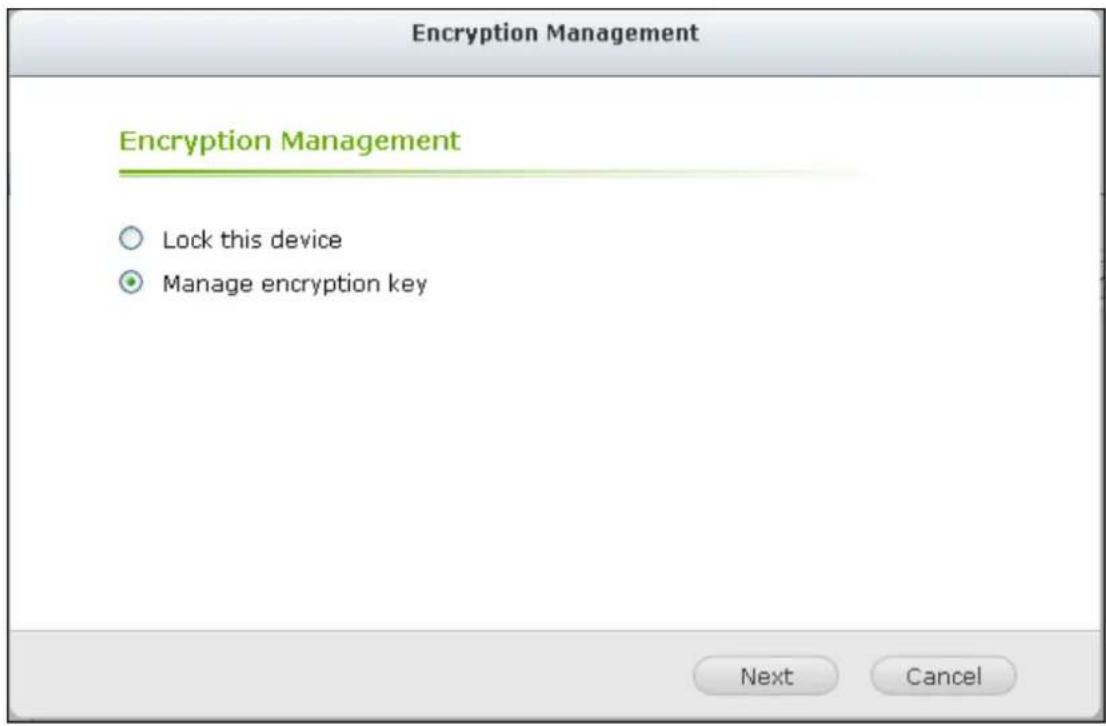The height and width of the screenshot is (726, 1106).
Task: Click the word "Manage" in the second option
Action: point(198,284)
